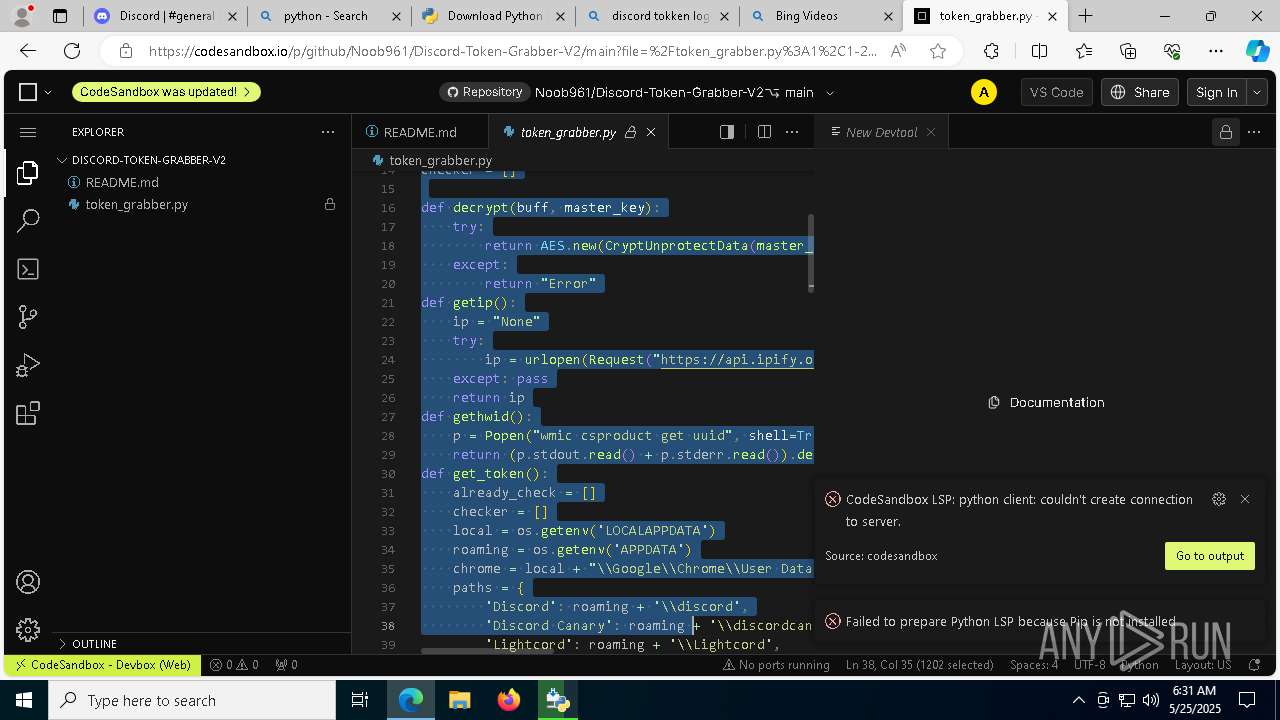Click the Windows Start button

(x=23, y=700)
